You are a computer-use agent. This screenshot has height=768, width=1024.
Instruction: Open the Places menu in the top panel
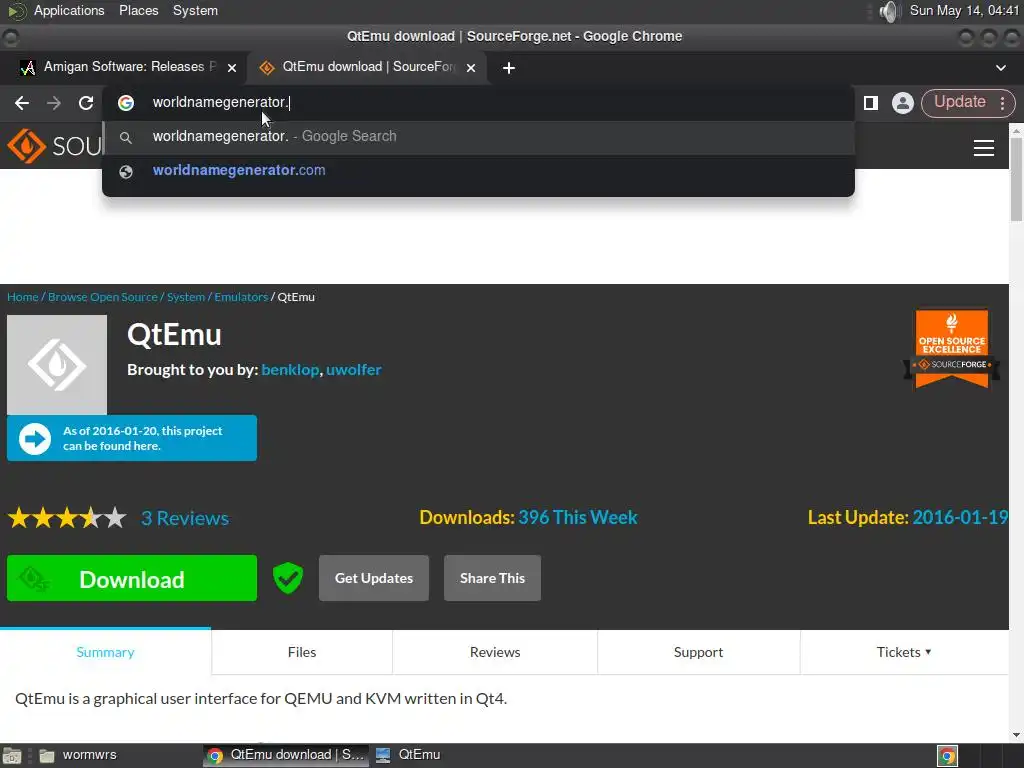point(138,10)
